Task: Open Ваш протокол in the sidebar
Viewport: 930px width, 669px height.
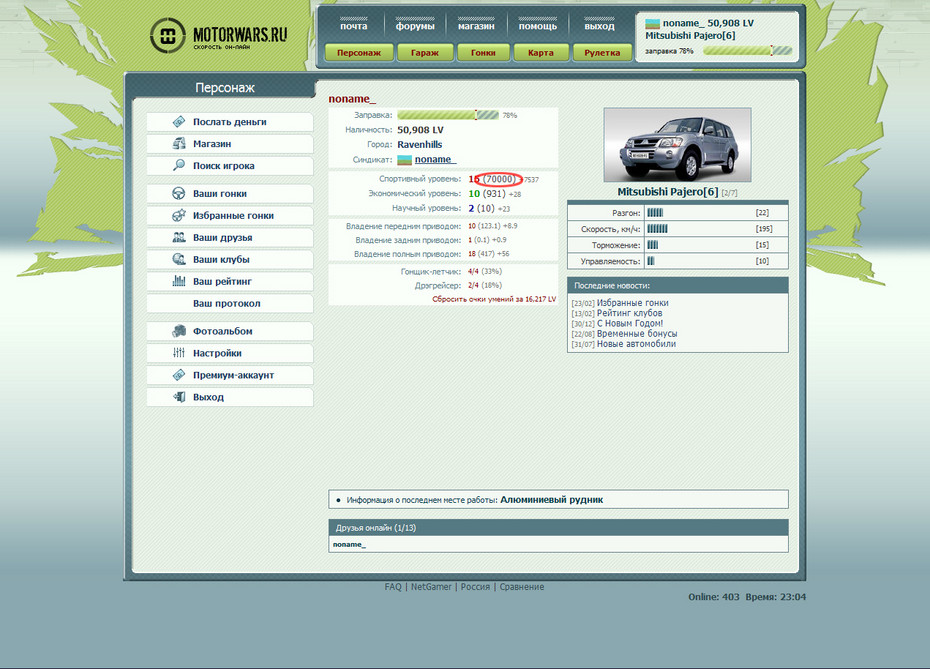Action: pyautogui.click(x=230, y=303)
